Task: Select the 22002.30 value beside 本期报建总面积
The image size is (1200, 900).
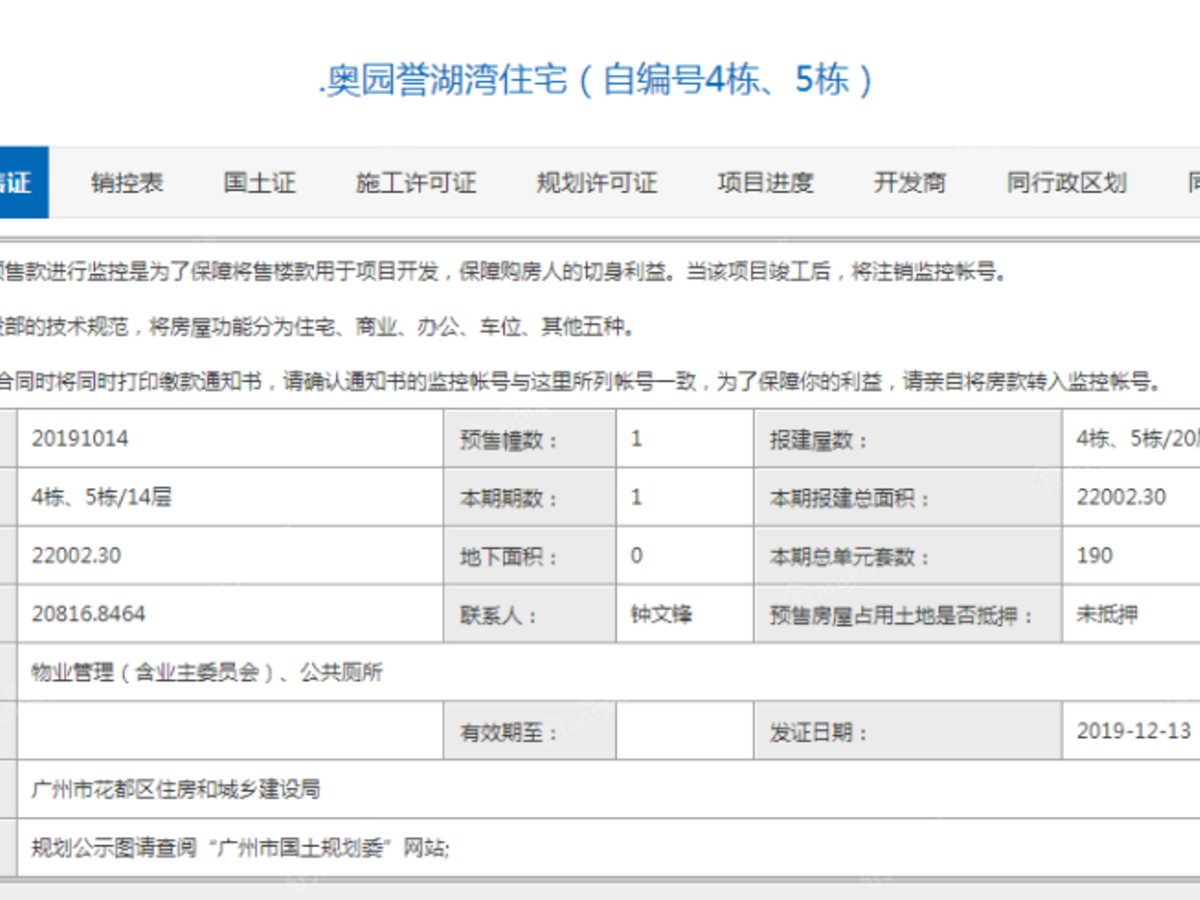Action: [1121, 496]
